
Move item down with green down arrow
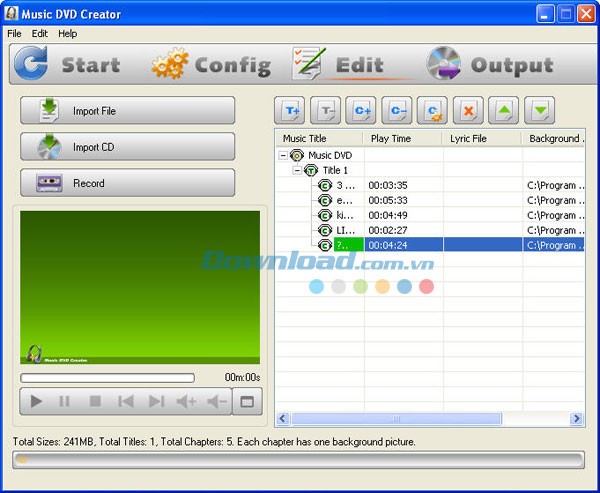(540, 111)
